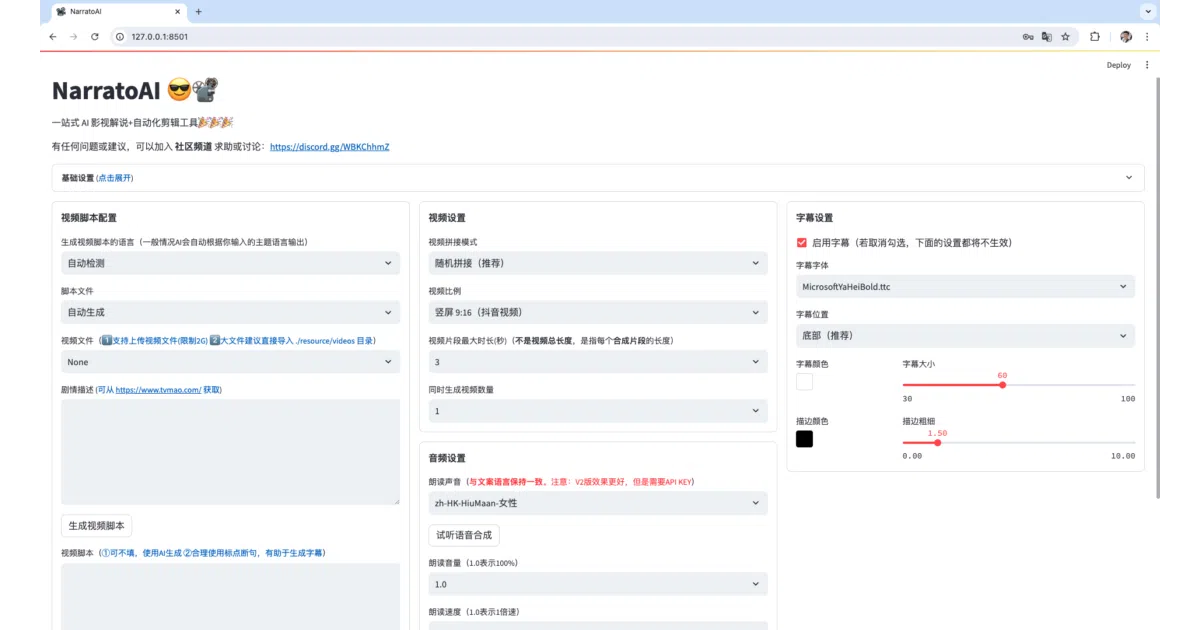Select the NarratoAI browser tab

pyautogui.click(x=118, y=12)
